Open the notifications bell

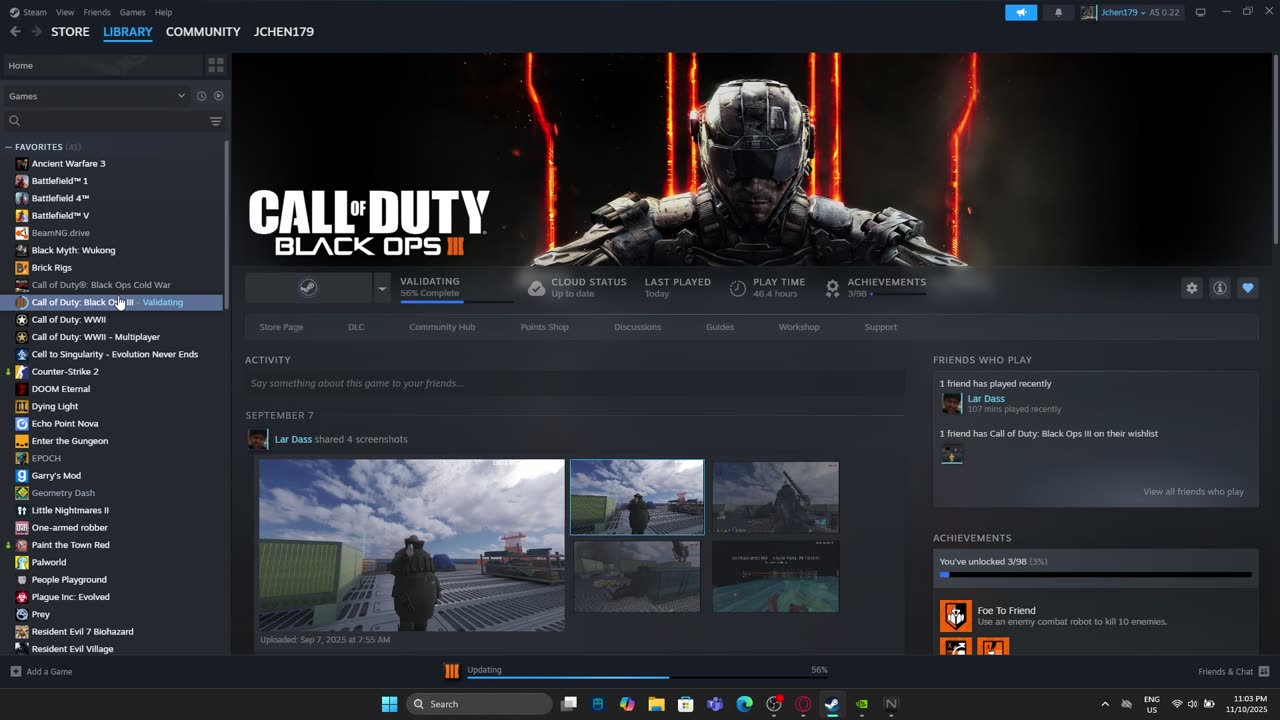tap(1059, 12)
